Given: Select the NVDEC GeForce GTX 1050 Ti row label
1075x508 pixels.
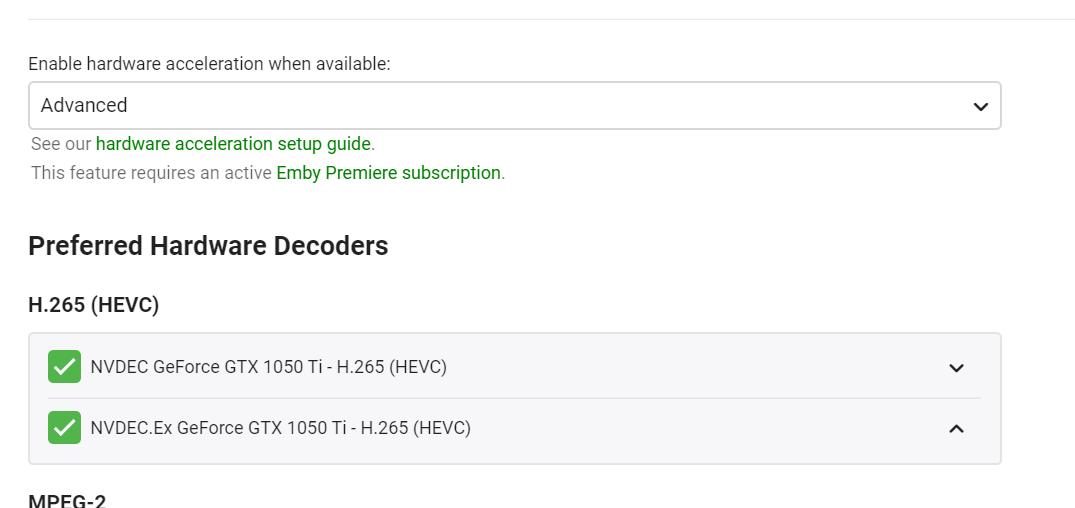Looking at the screenshot, I should click(x=269, y=367).
